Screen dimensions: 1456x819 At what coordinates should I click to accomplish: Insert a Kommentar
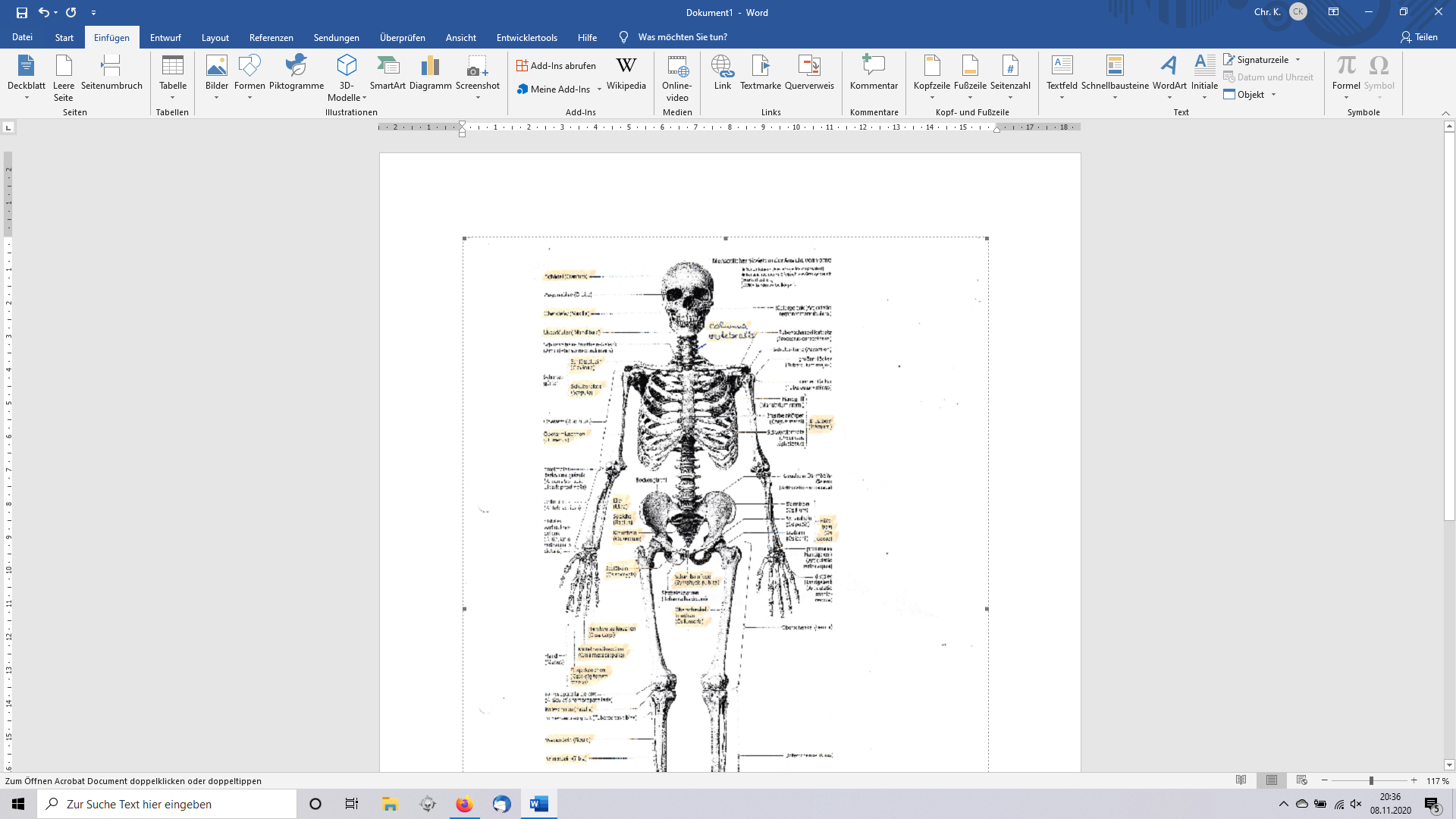(874, 72)
